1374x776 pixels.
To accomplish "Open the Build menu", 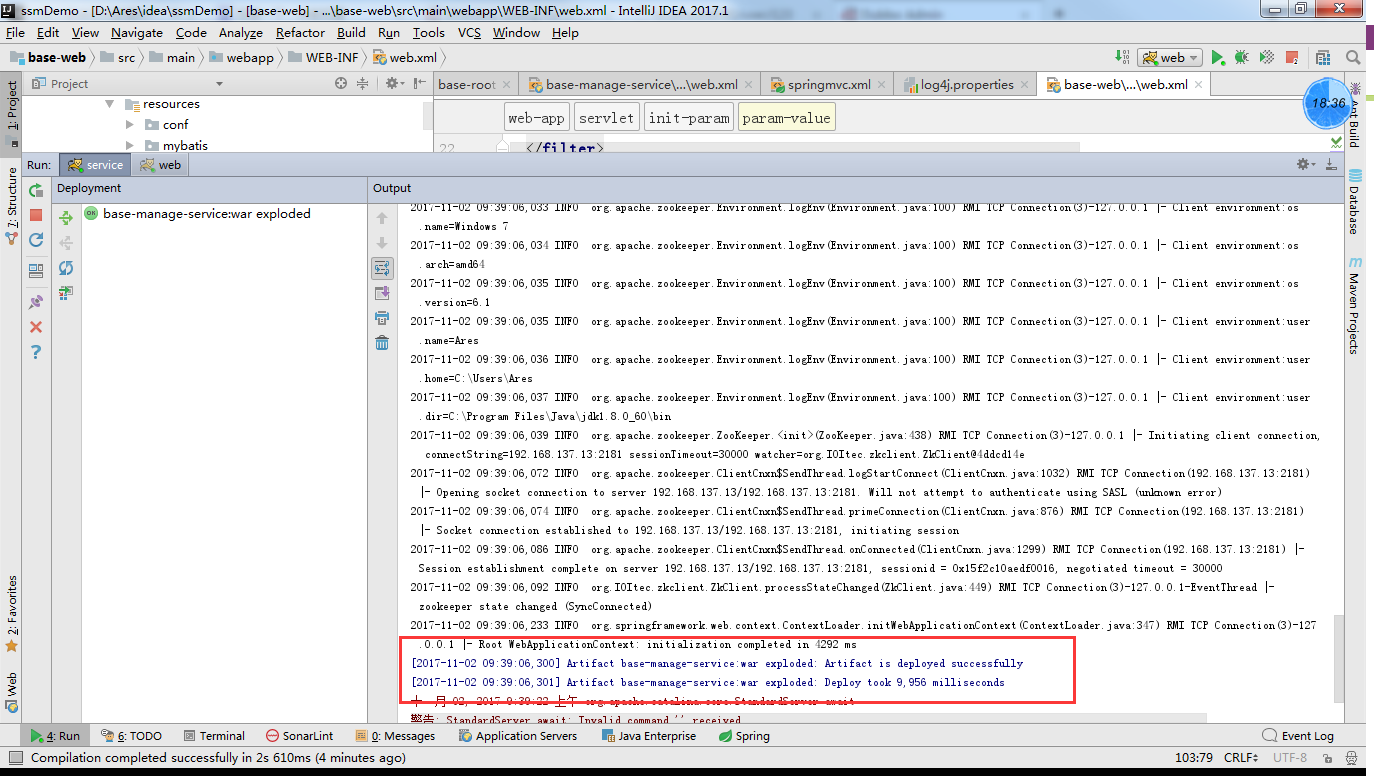I will pos(351,32).
